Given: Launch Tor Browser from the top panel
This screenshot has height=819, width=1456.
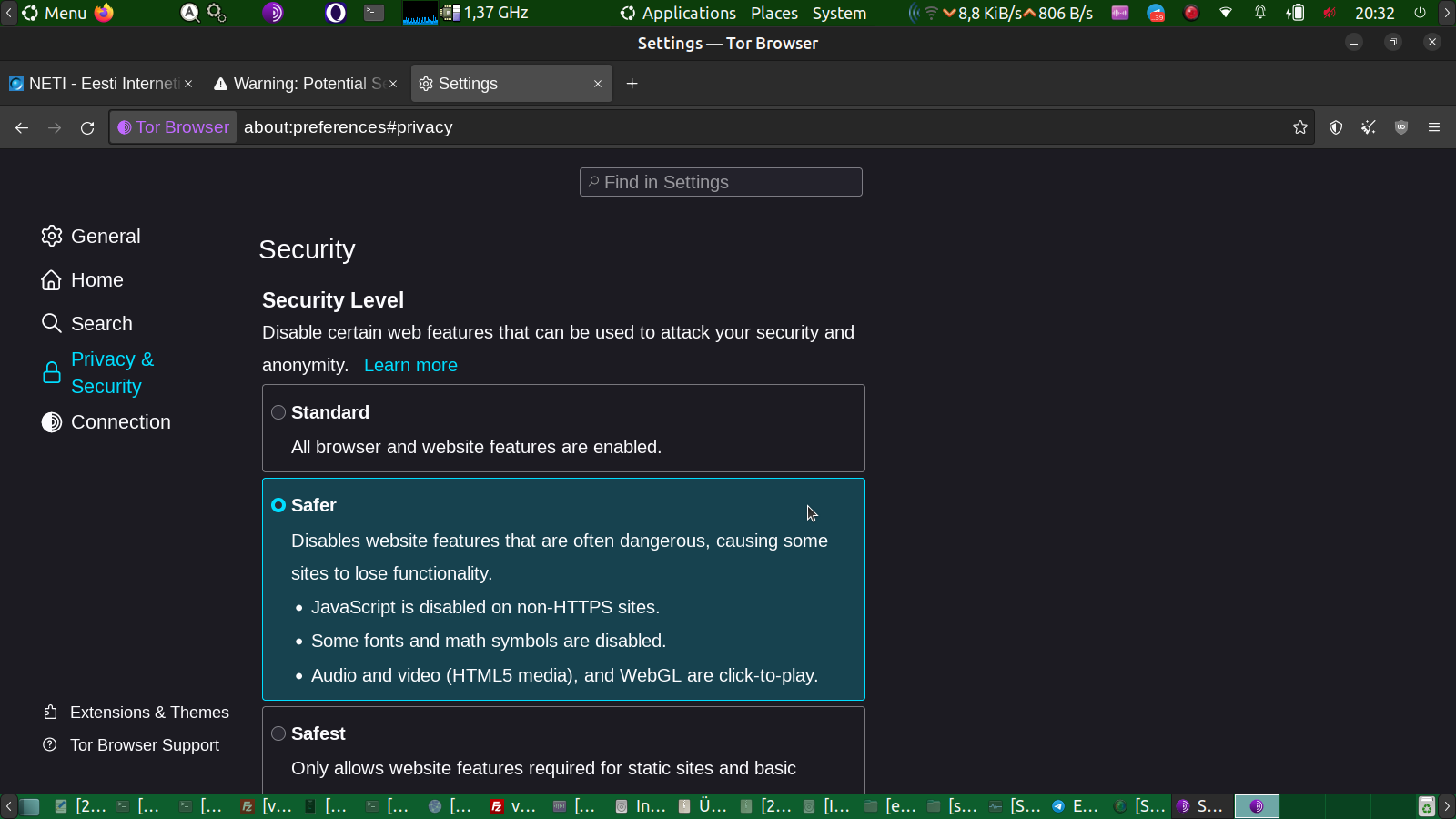Looking at the screenshot, I should point(273,13).
